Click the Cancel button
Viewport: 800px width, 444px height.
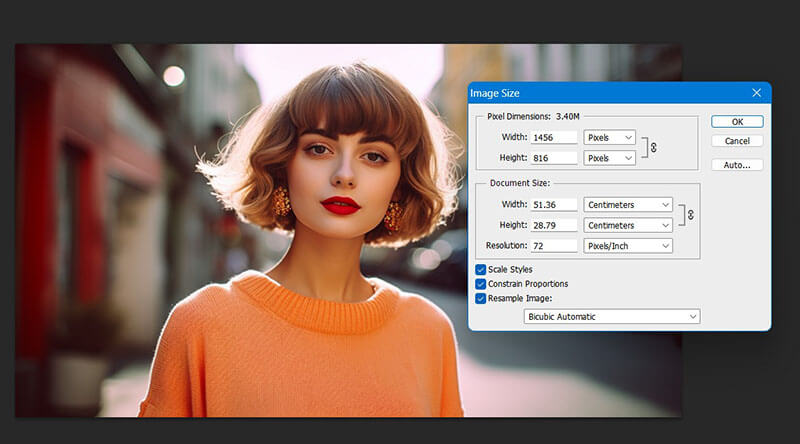[737, 141]
